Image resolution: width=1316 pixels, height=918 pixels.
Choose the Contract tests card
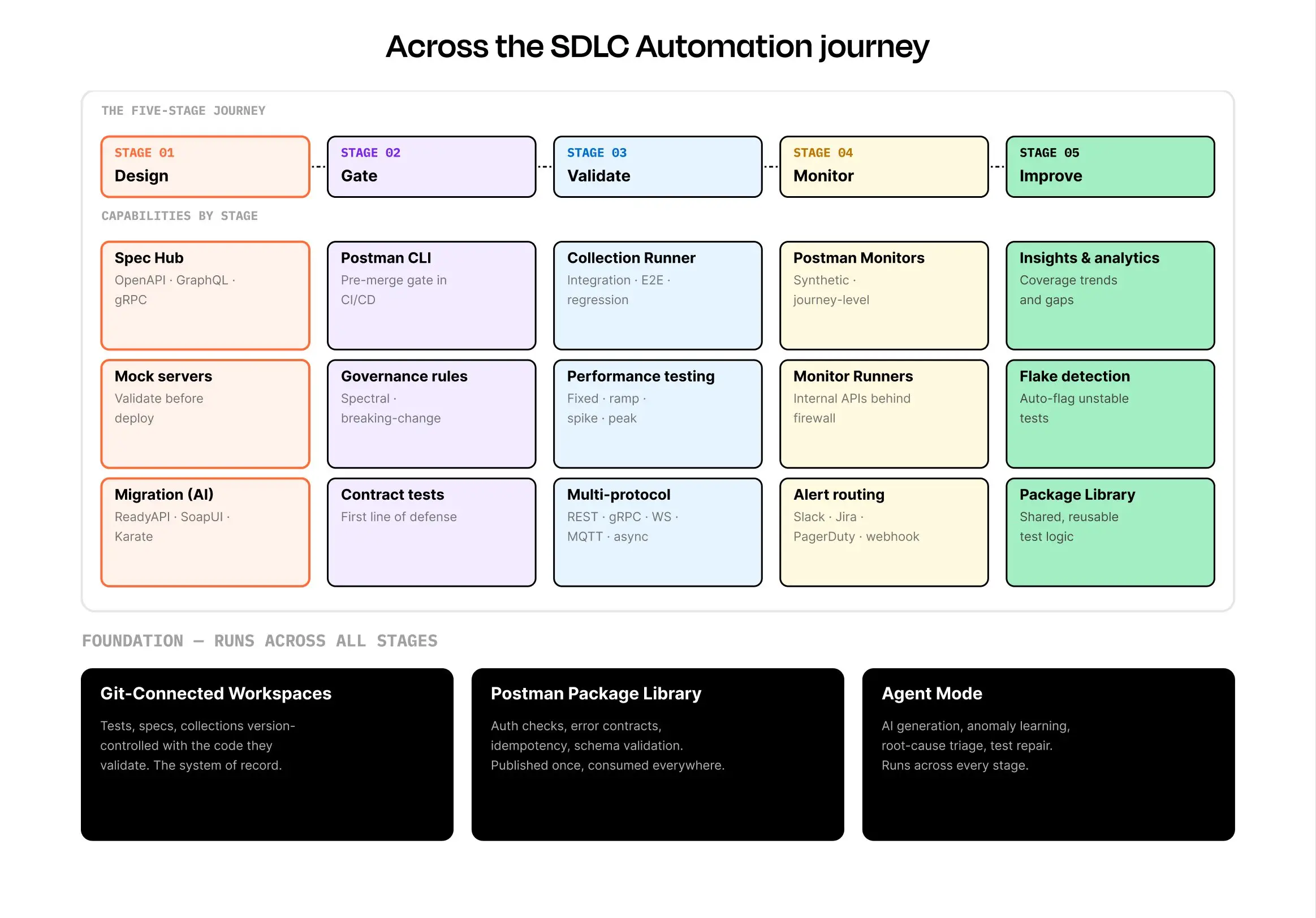432,532
